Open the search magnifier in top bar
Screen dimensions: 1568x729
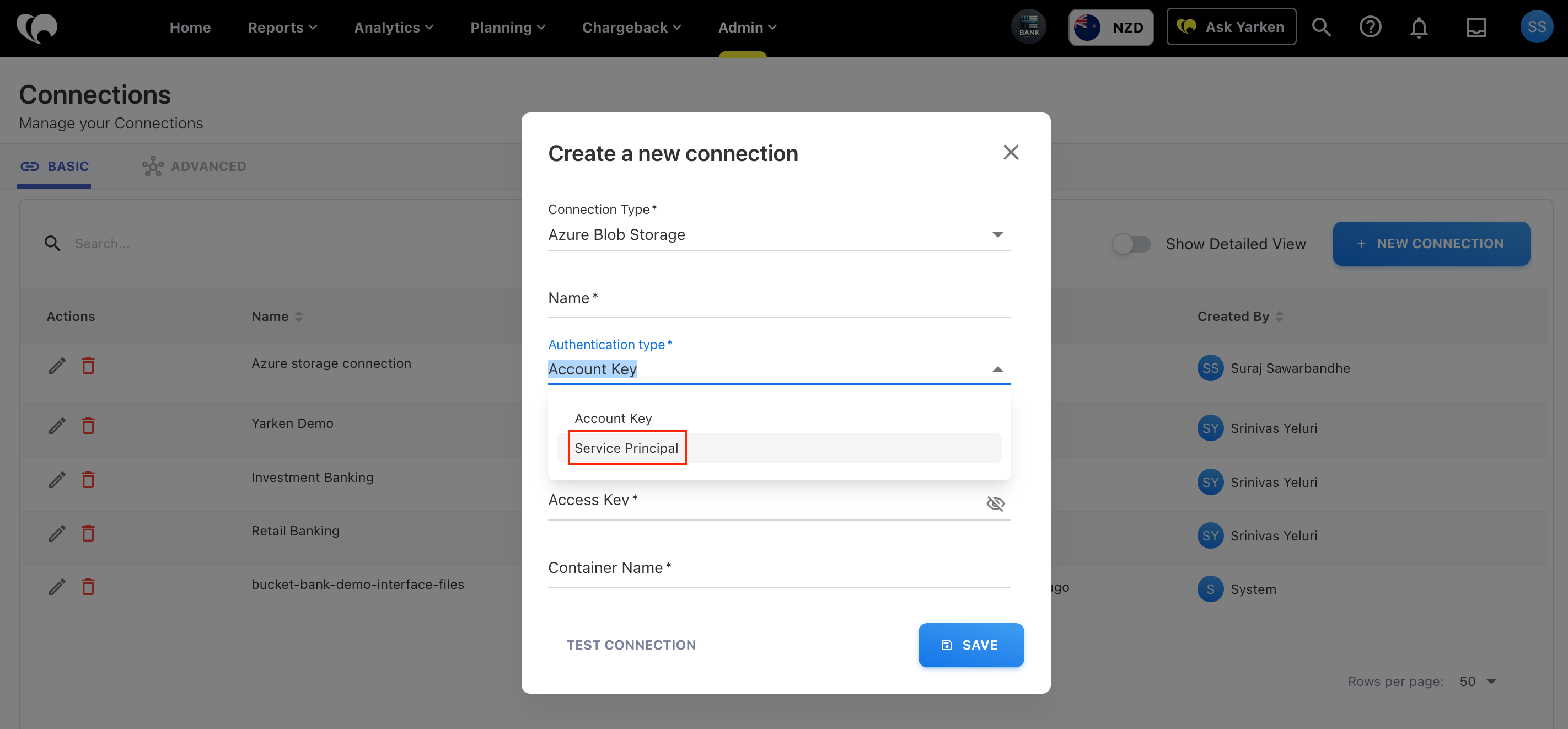coord(1321,28)
